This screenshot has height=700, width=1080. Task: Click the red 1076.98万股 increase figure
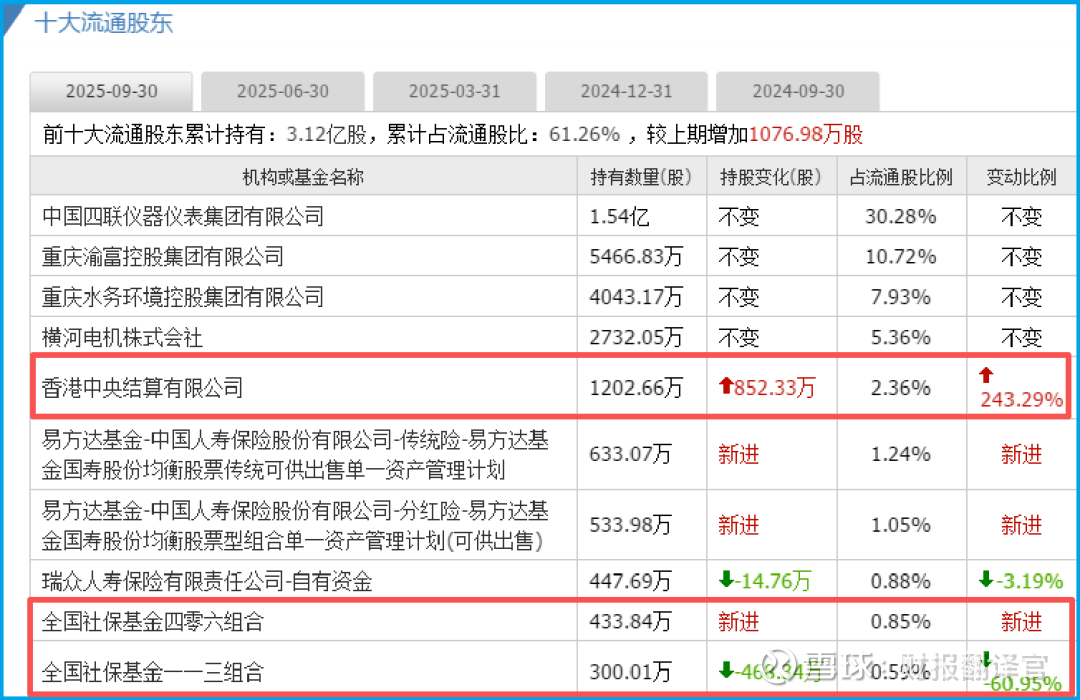806,134
